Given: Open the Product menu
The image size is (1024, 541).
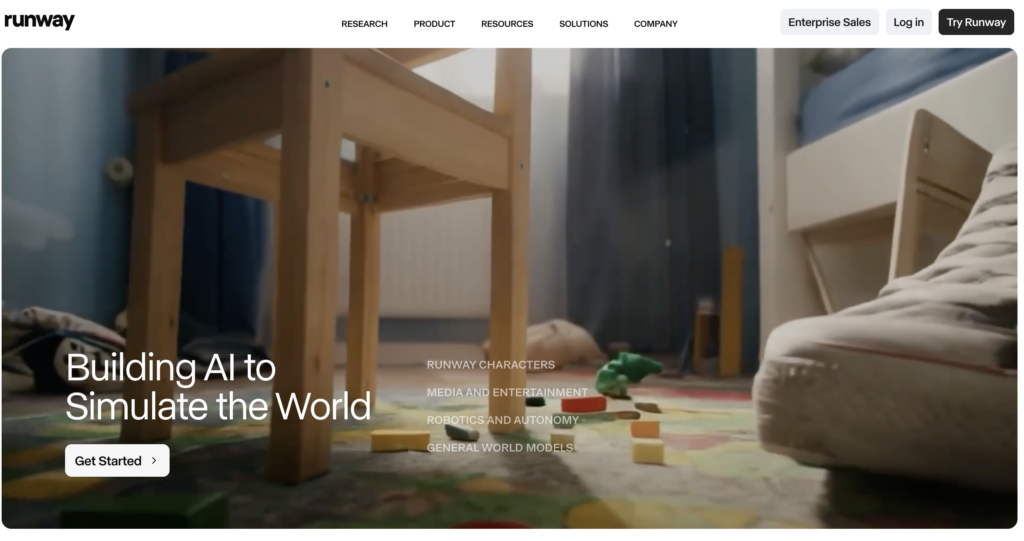Looking at the screenshot, I should [x=434, y=24].
